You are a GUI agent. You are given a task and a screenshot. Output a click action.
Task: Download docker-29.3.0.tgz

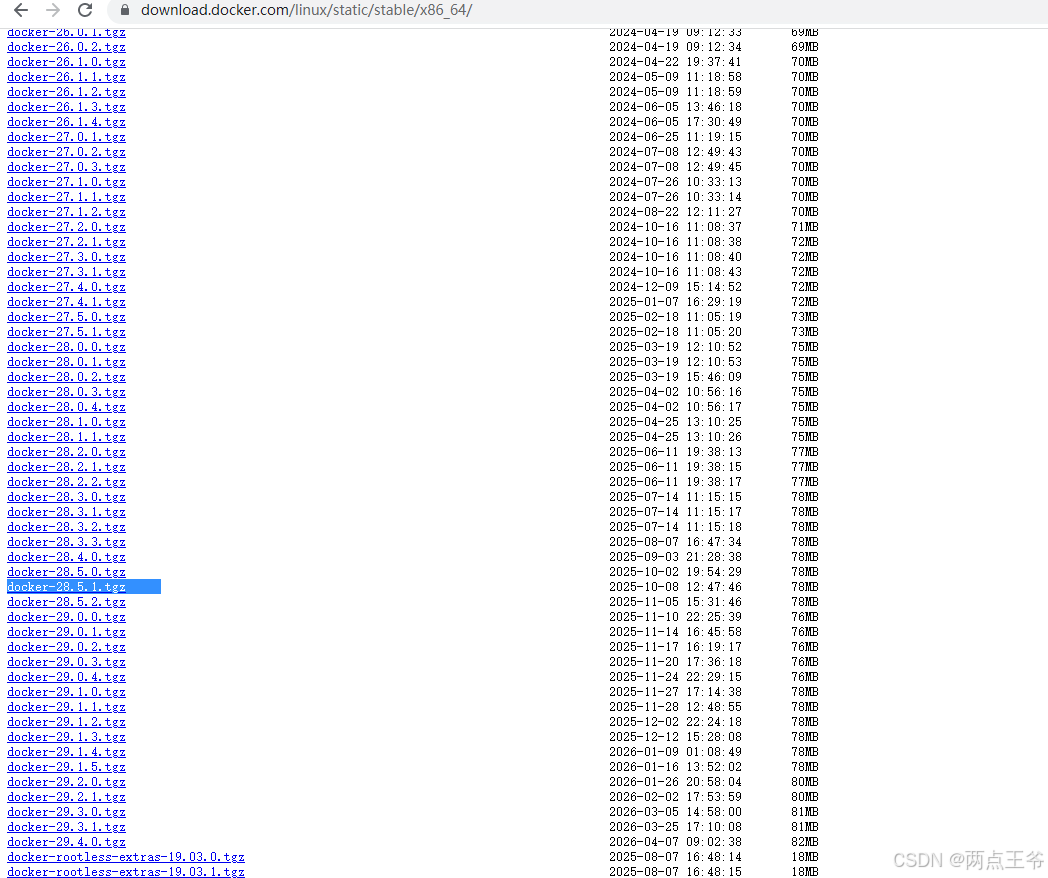click(x=66, y=812)
